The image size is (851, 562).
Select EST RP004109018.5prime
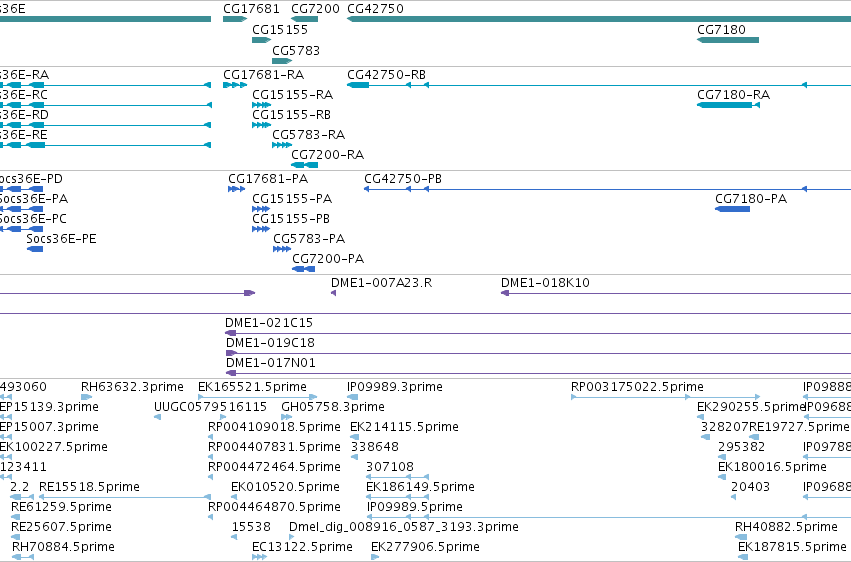211,437
